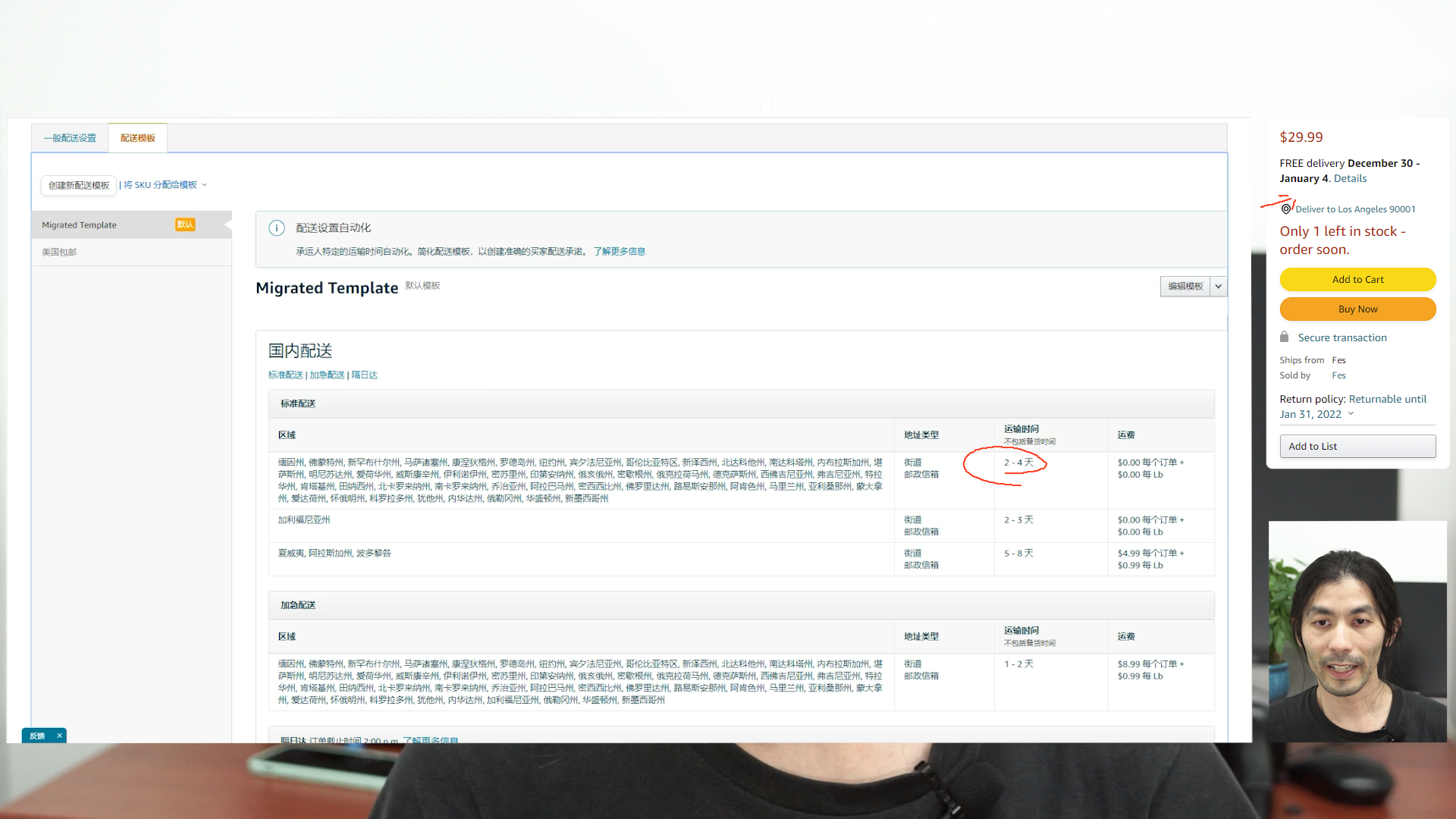Select the 美国包邮 template in sidebar
The height and width of the screenshot is (819, 1456).
[x=59, y=252]
